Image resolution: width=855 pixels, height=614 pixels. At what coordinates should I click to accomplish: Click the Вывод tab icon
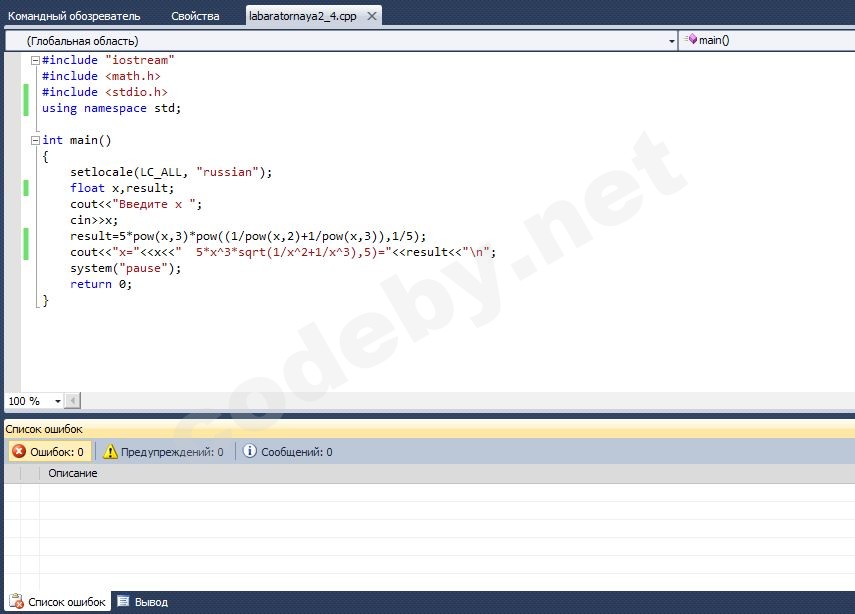tap(124, 601)
